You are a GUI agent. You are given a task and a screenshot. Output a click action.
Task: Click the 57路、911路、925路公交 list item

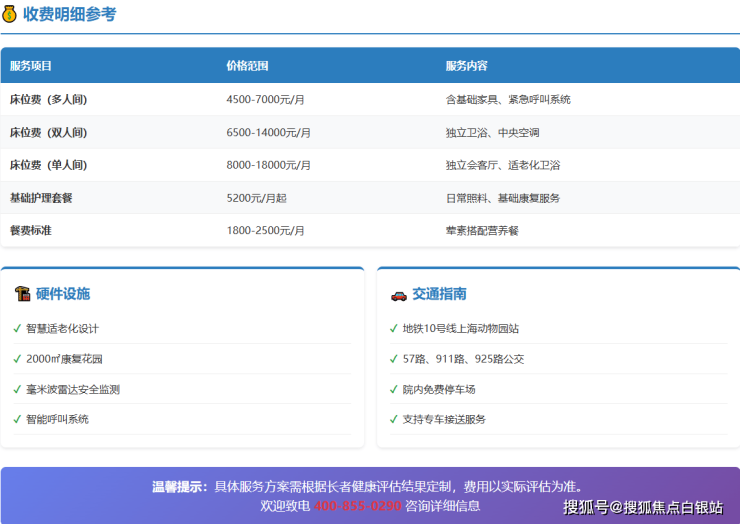pos(463,359)
